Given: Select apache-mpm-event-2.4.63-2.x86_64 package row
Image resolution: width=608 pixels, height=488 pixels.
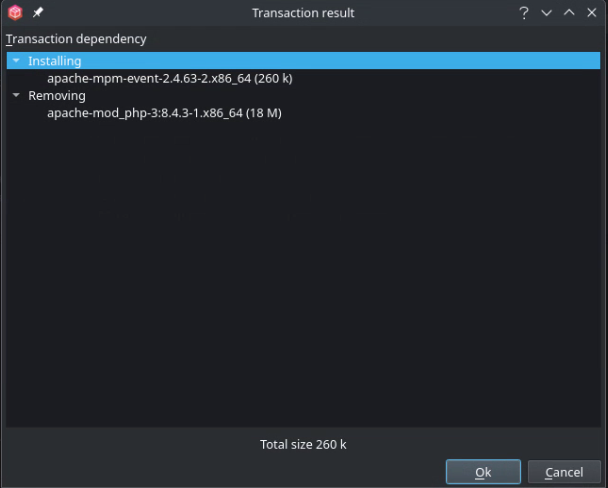Looking at the screenshot, I should [x=303, y=78].
